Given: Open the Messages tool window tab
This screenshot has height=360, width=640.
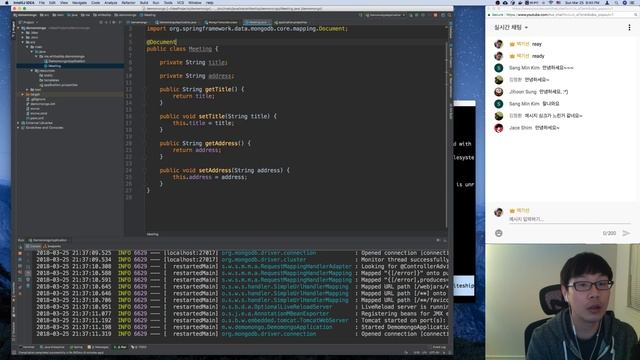Looking at the screenshot, I should click(98, 347).
